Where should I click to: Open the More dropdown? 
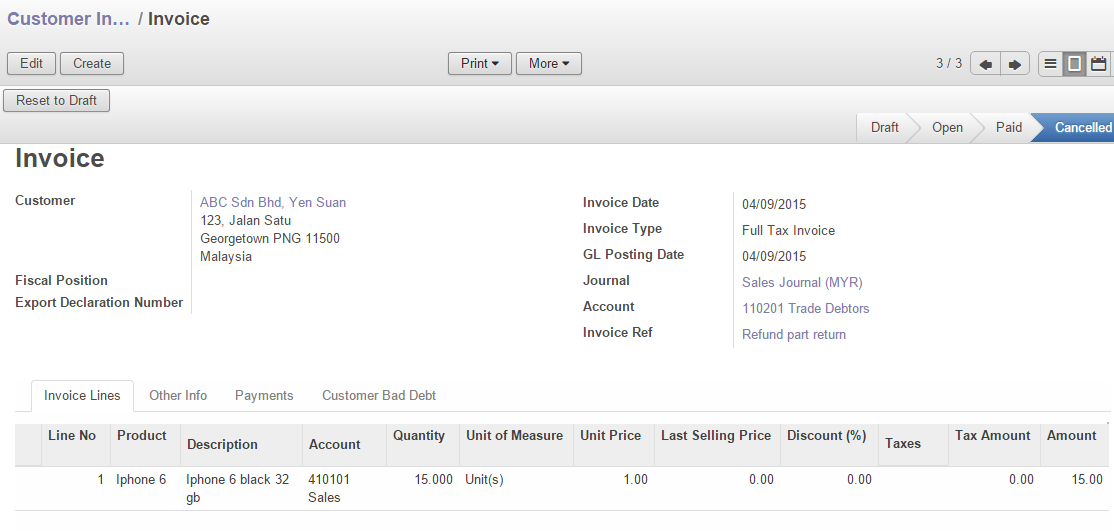click(548, 63)
